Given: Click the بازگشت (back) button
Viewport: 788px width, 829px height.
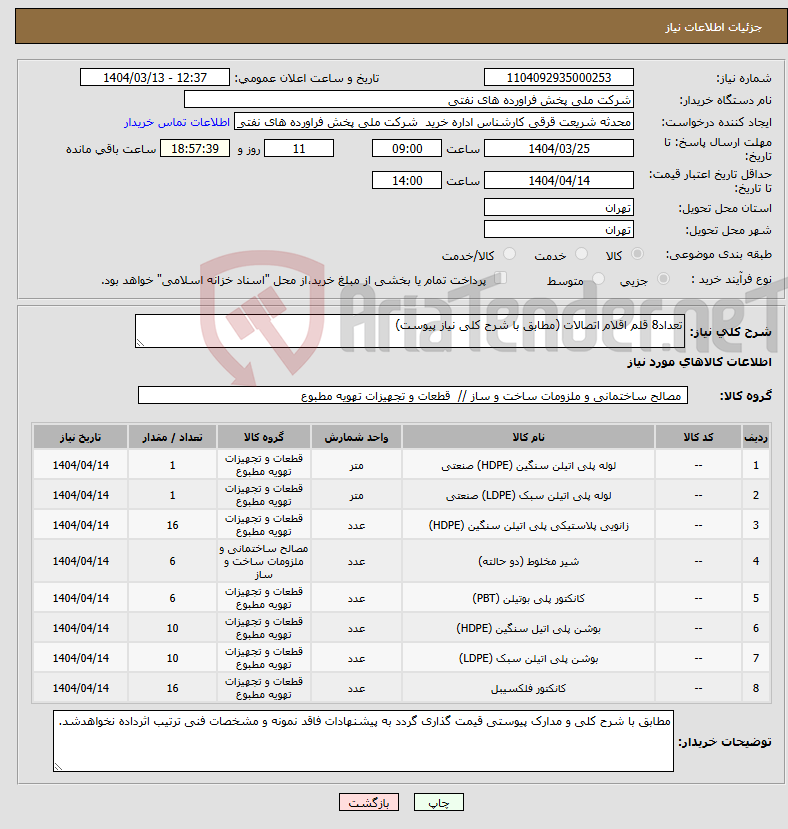Looking at the screenshot, I should tap(369, 803).
